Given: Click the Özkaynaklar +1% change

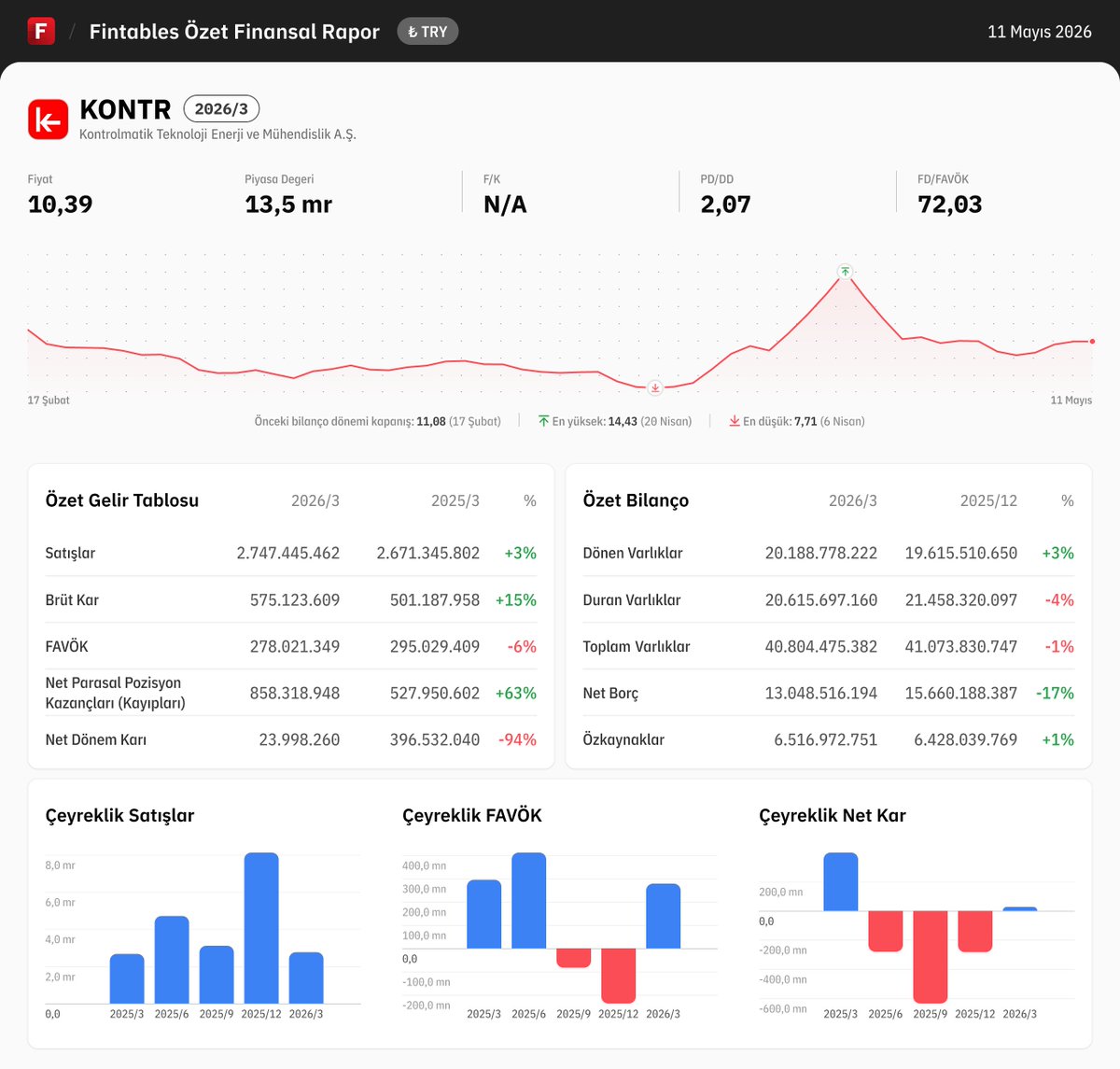Looking at the screenshot, I should pos(1058,739).
